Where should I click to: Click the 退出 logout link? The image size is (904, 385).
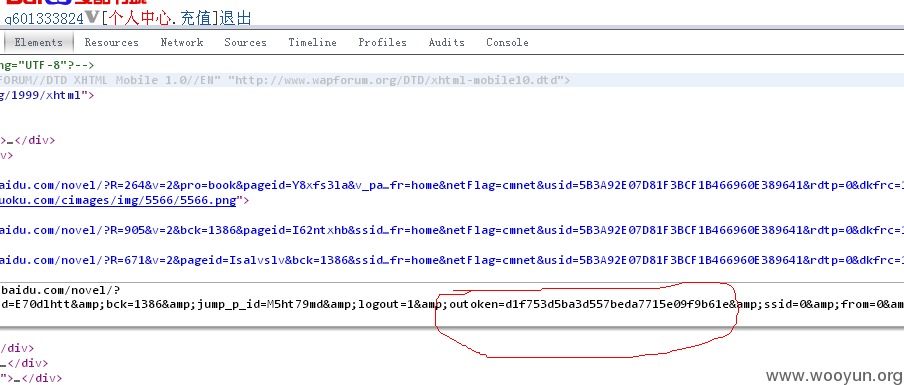(x=235, y=18)
